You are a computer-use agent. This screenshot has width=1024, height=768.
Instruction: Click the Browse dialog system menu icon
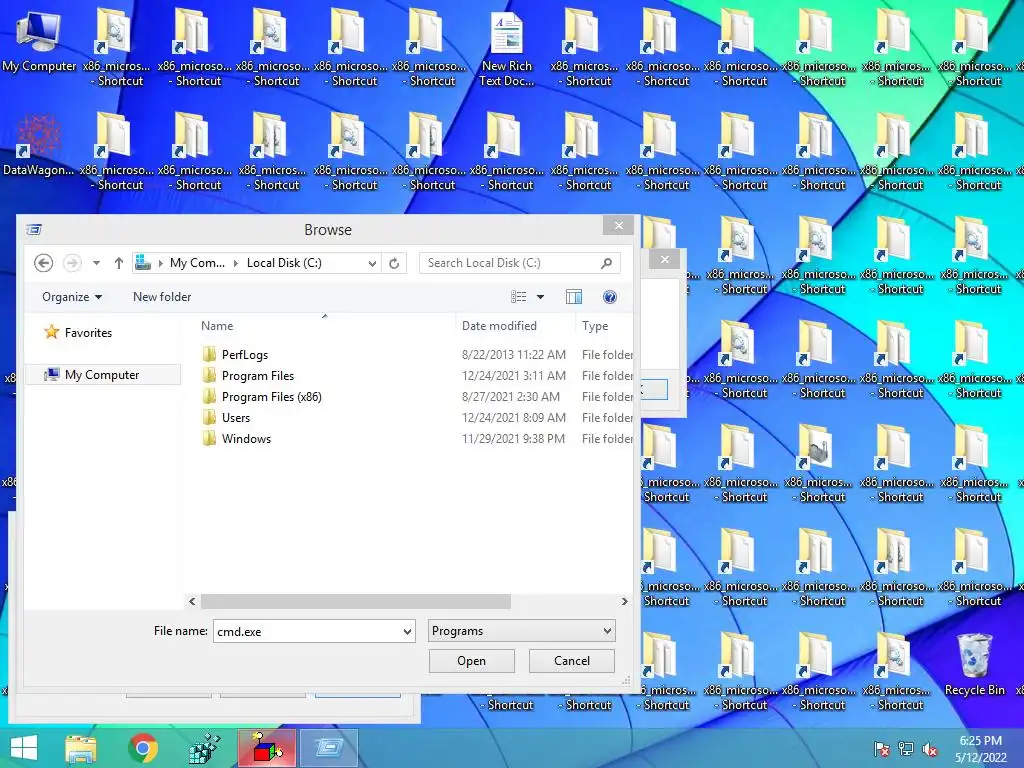tap(34, 229)
